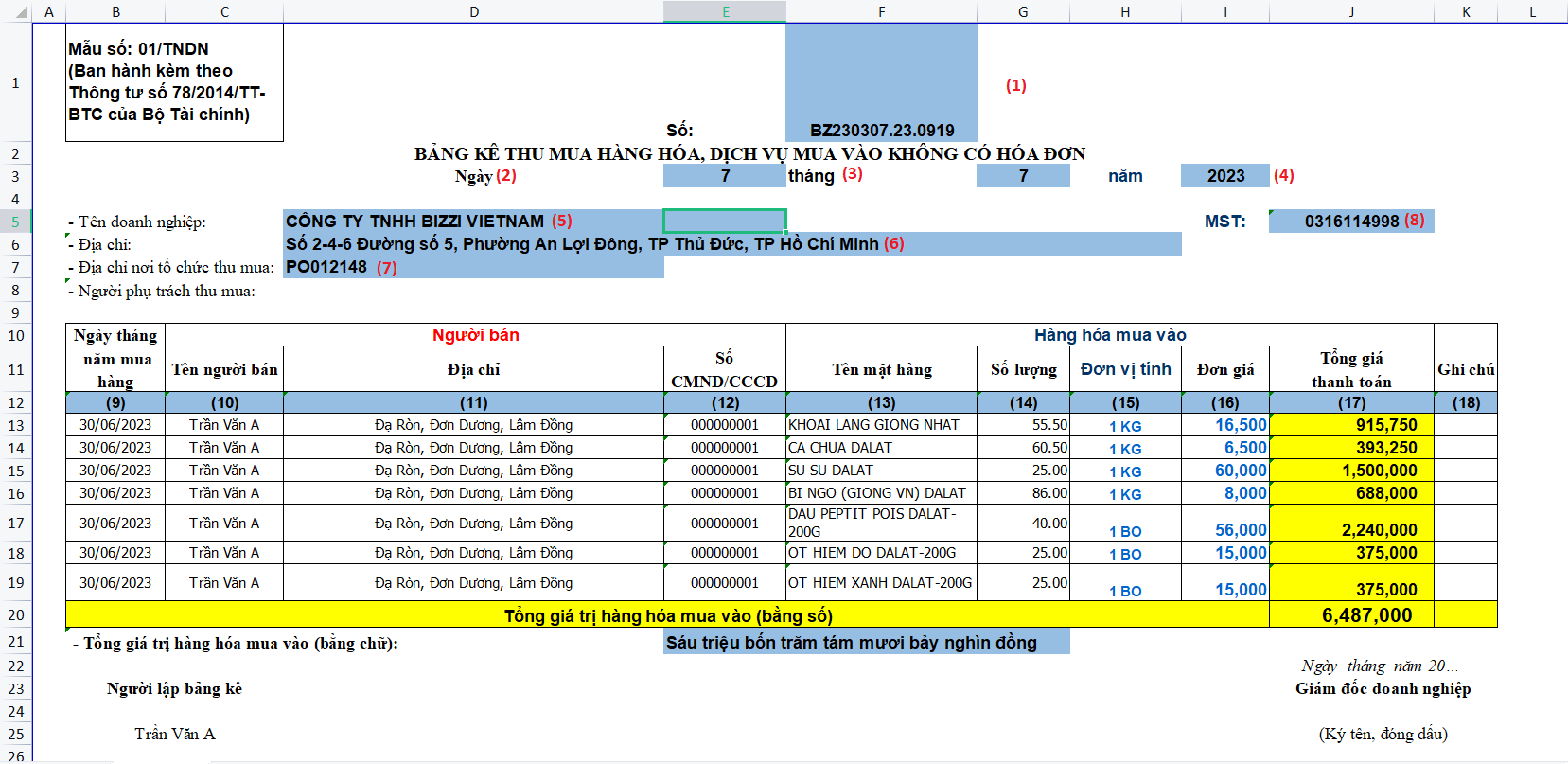Image resolution: width=1568 pixels, height=764 pixels.
Task: Select row 20 header
Action: pyautogui.click(x=15, y=614)
